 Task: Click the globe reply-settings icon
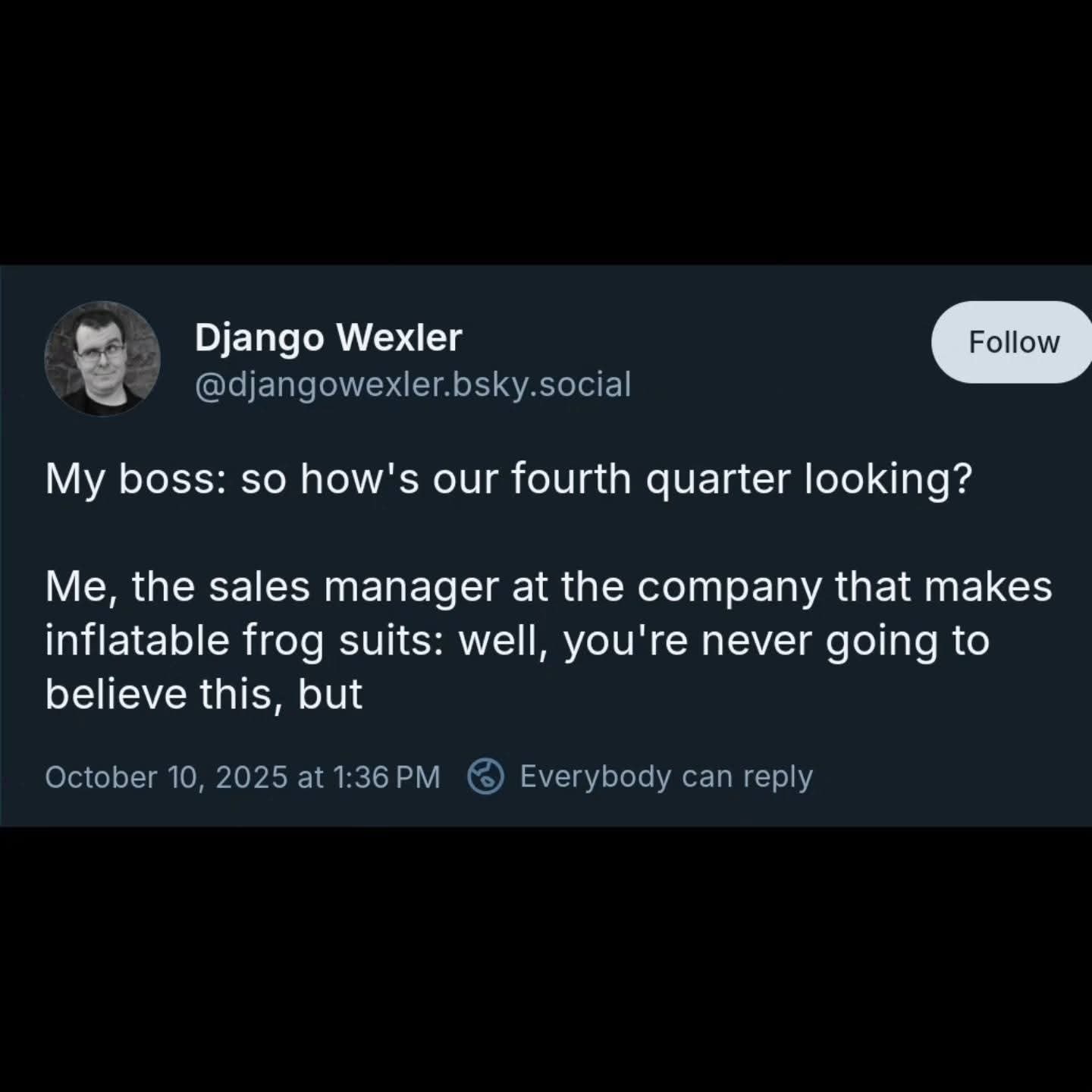(485, 777)
